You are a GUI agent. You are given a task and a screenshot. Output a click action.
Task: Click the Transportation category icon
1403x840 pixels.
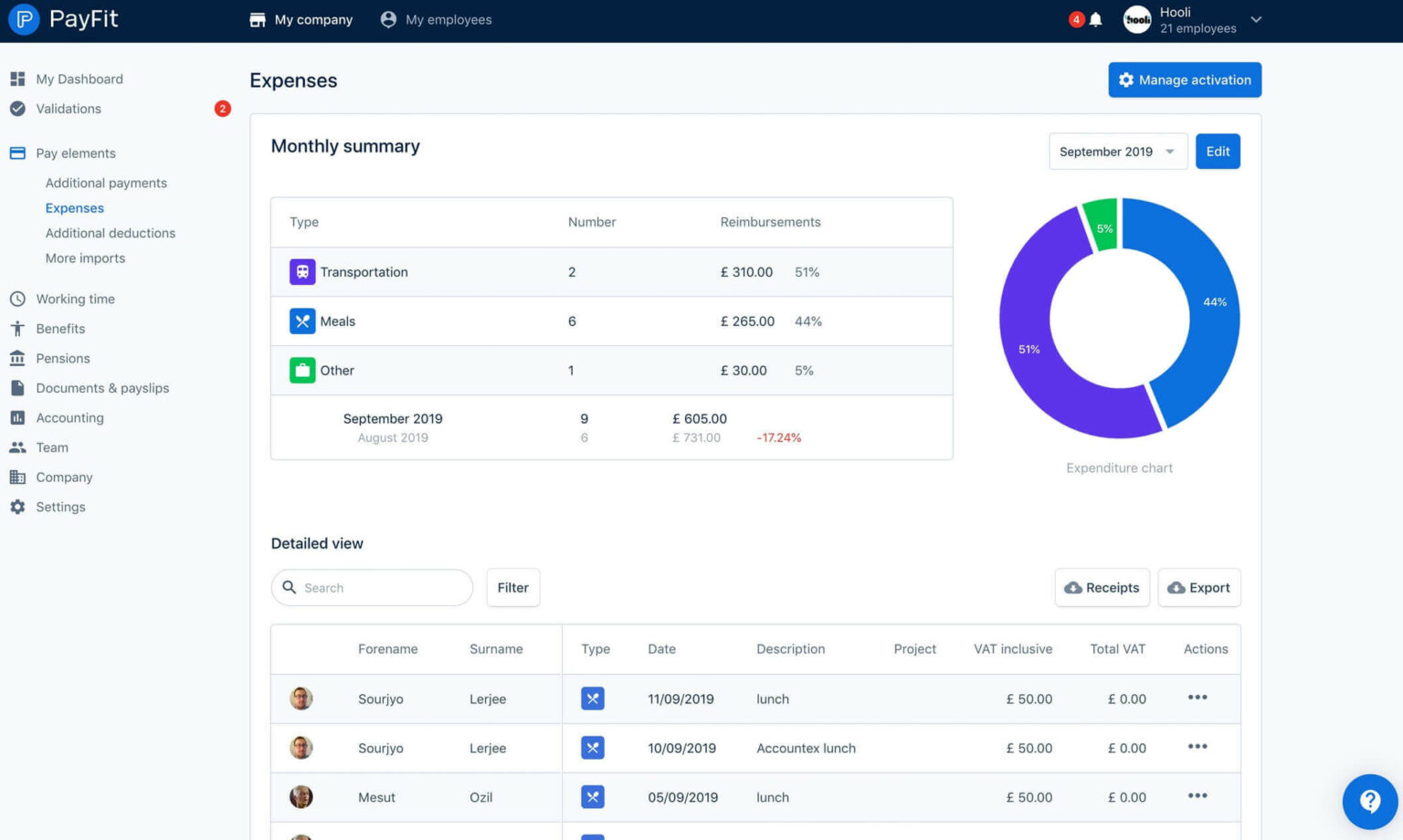301,271
